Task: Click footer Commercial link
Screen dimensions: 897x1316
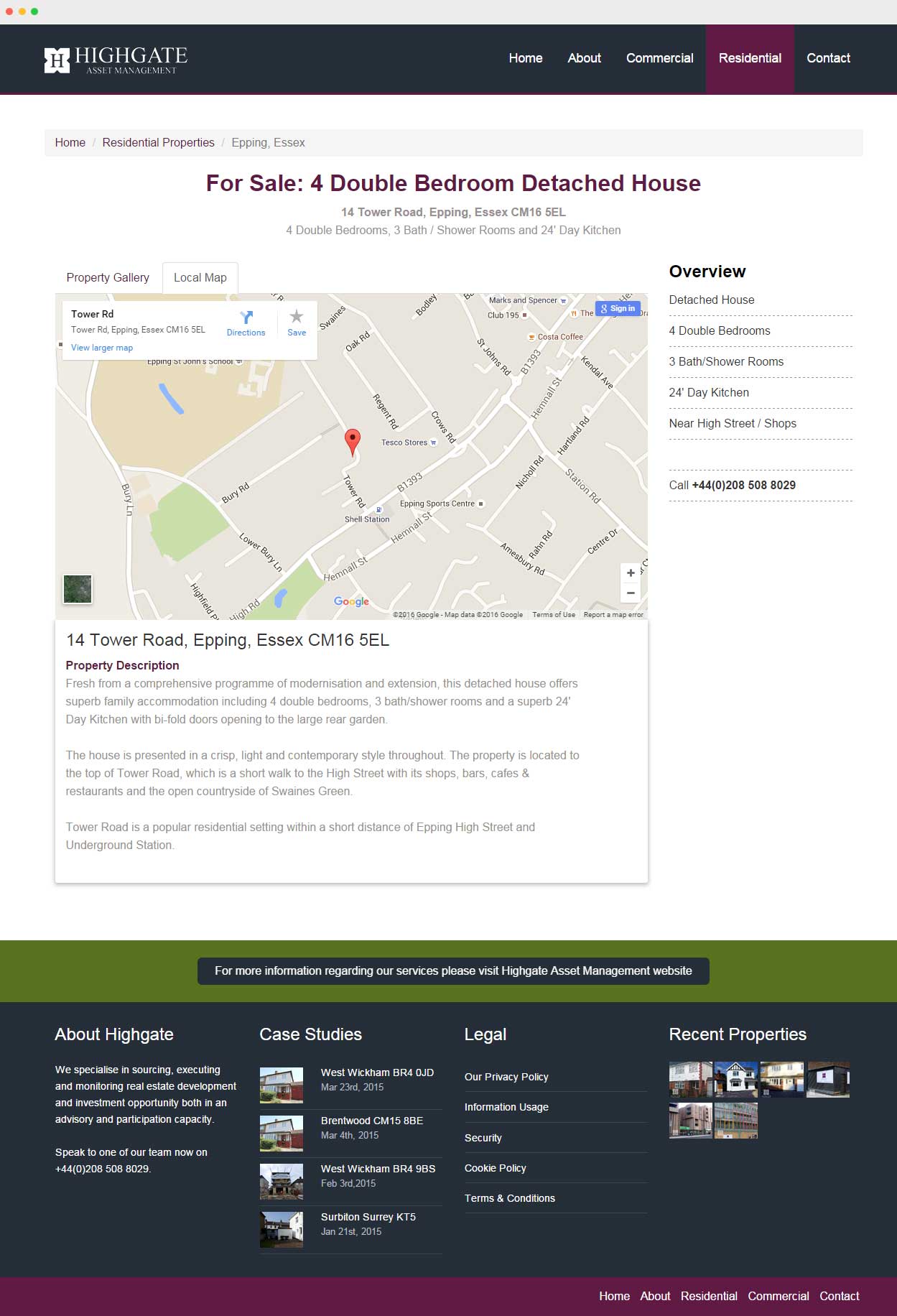Action: coord(779,1296)
